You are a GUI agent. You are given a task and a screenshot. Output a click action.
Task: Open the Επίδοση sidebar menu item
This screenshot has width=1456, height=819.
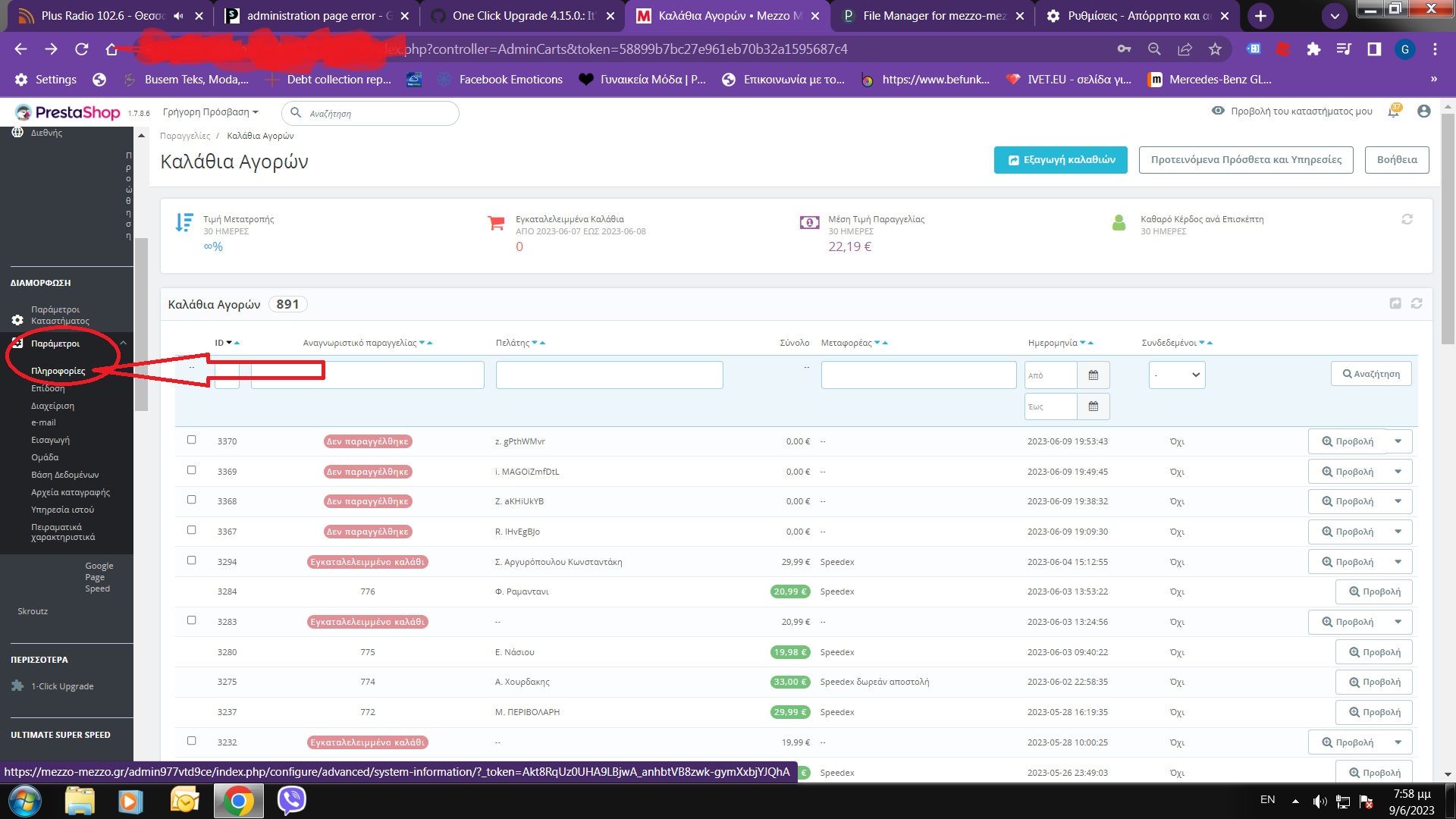(48, 388)
